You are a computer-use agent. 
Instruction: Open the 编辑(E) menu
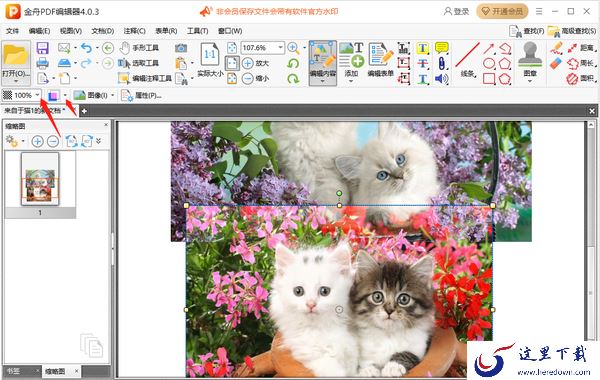tap(39, 31)
